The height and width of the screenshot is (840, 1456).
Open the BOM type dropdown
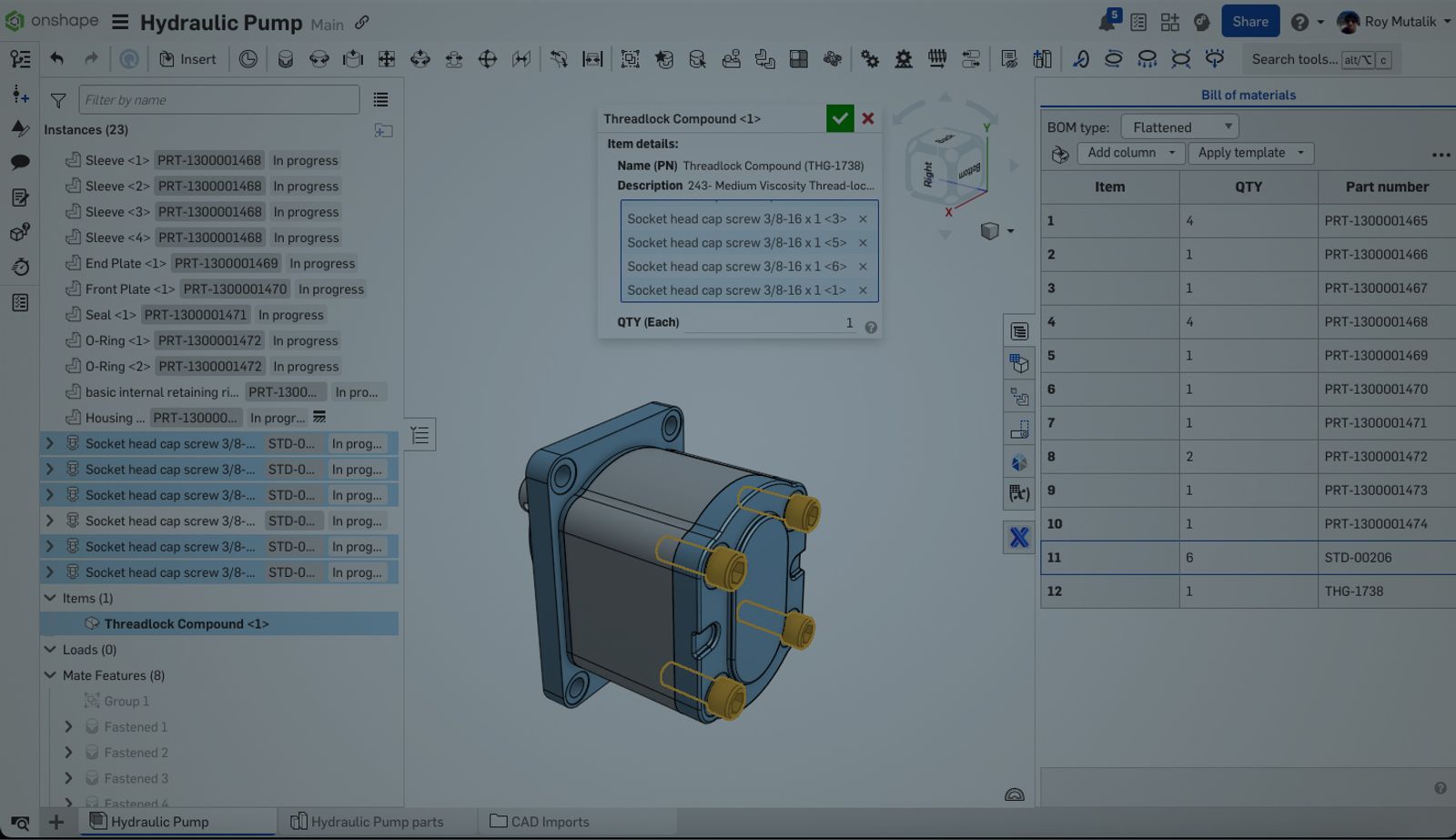(1179, 127)
